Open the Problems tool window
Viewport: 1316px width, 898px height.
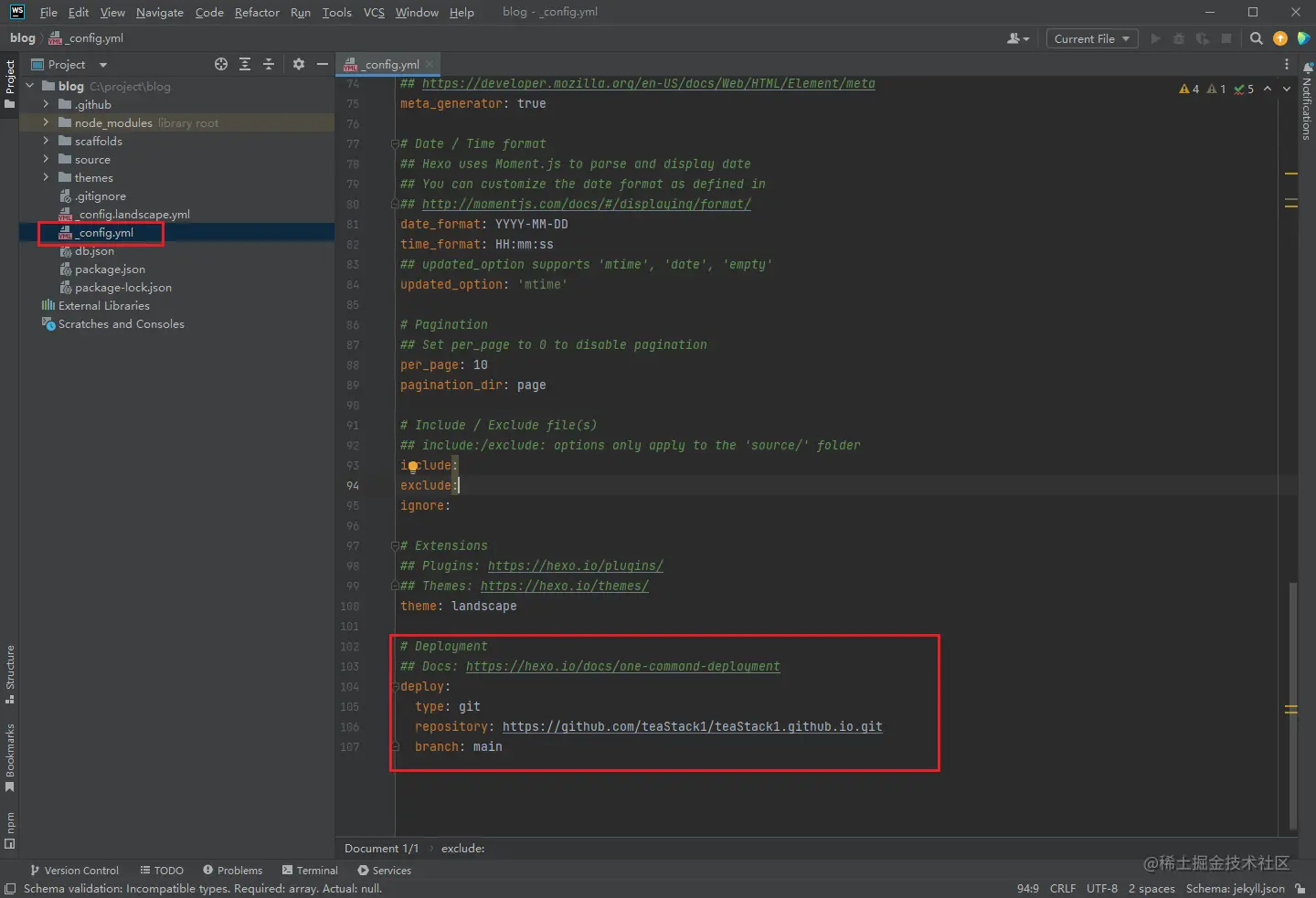[232, 870]
